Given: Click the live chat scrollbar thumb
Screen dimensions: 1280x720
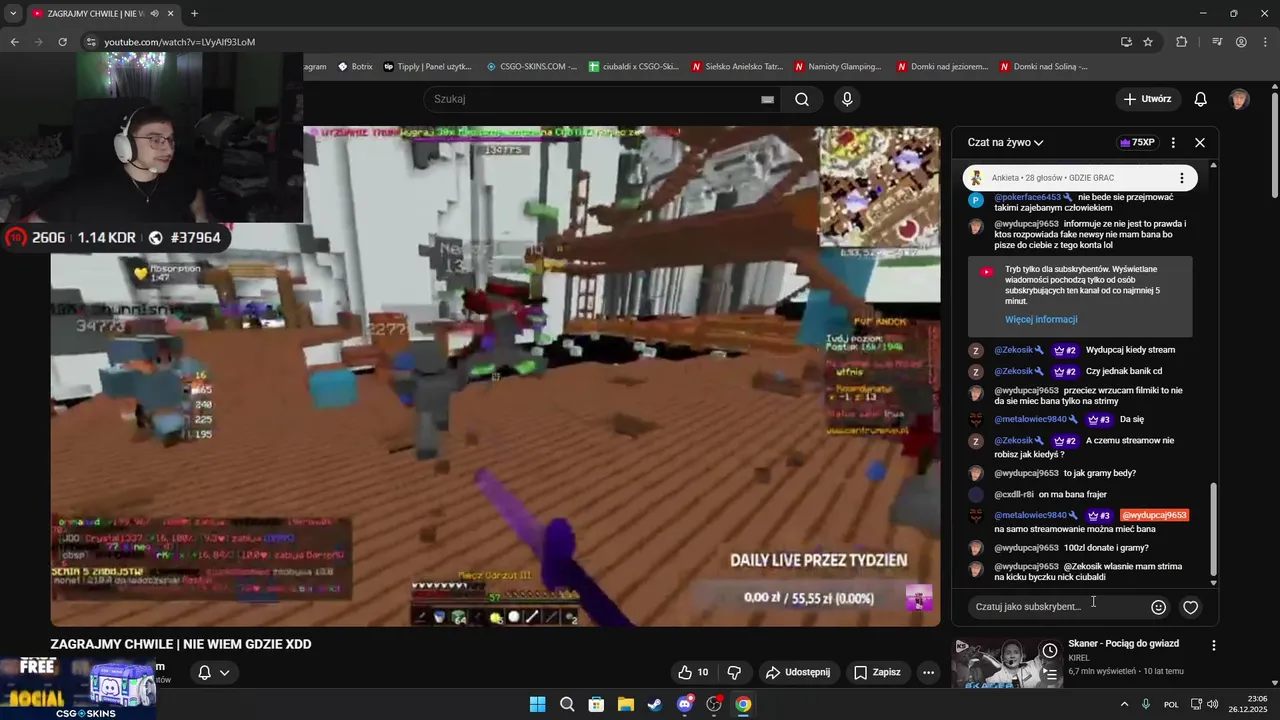Looking at the screenshot, I should click(1214, 530).
